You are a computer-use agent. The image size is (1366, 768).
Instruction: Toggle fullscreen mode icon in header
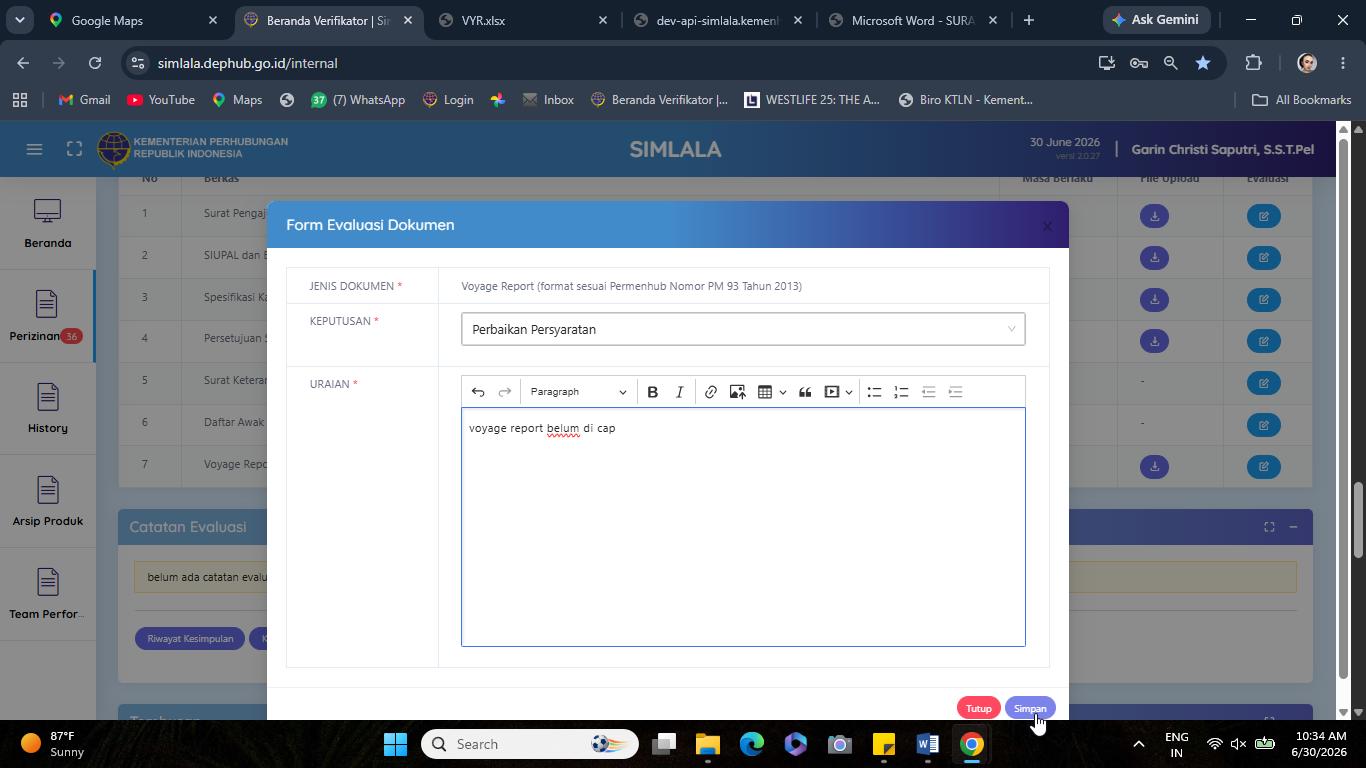pyautogui.click(x=74, y=149)
